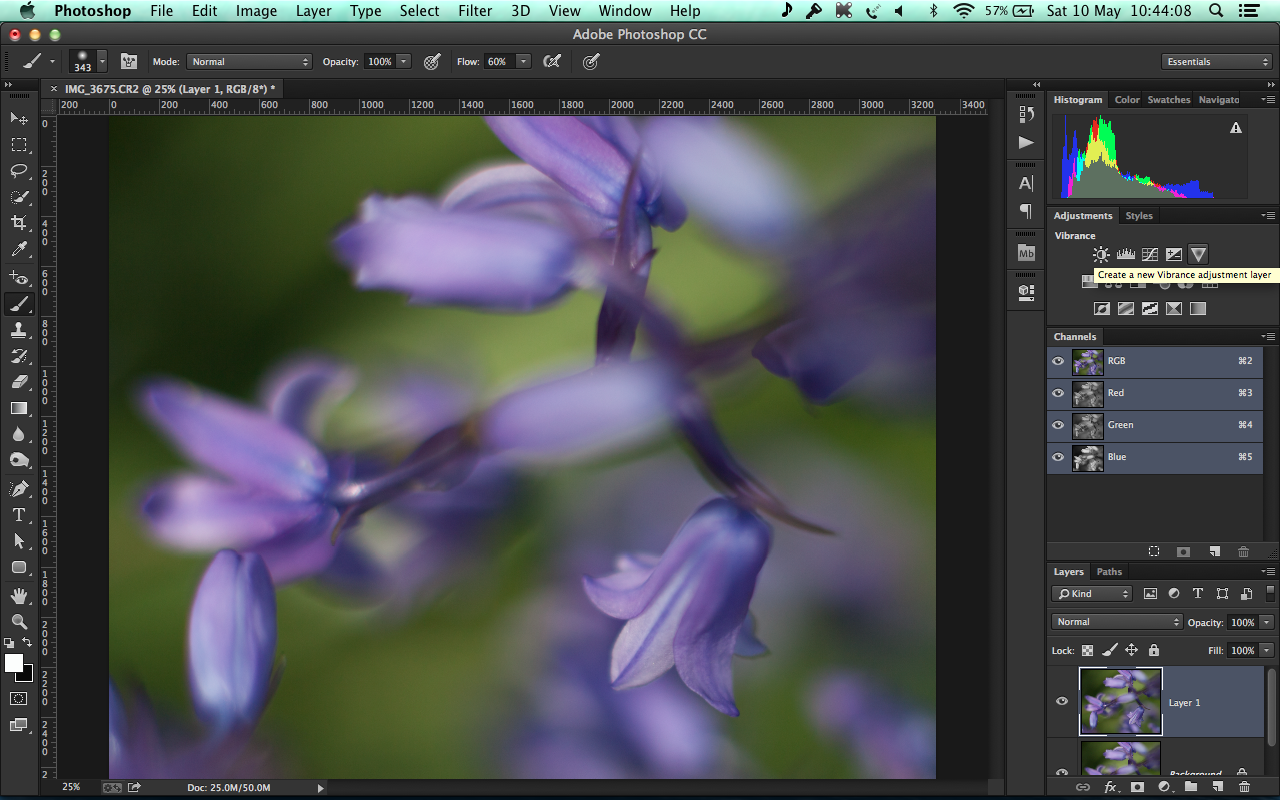Create a Curves adjustment layer

(1150, 255)
